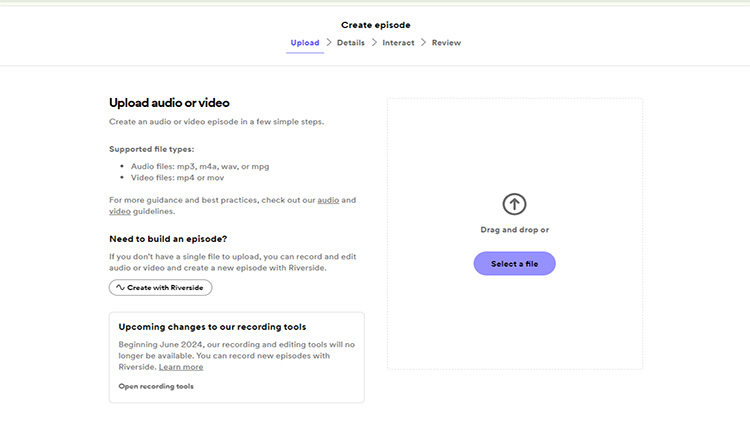Open the video guidelines link

coord(120,211)
